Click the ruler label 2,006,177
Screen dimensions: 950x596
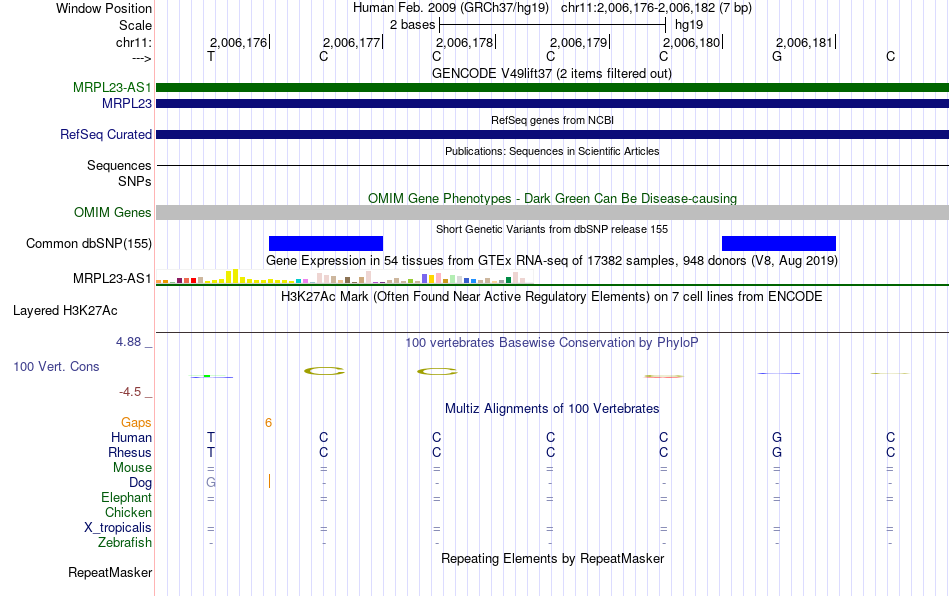tap(351, 42)
